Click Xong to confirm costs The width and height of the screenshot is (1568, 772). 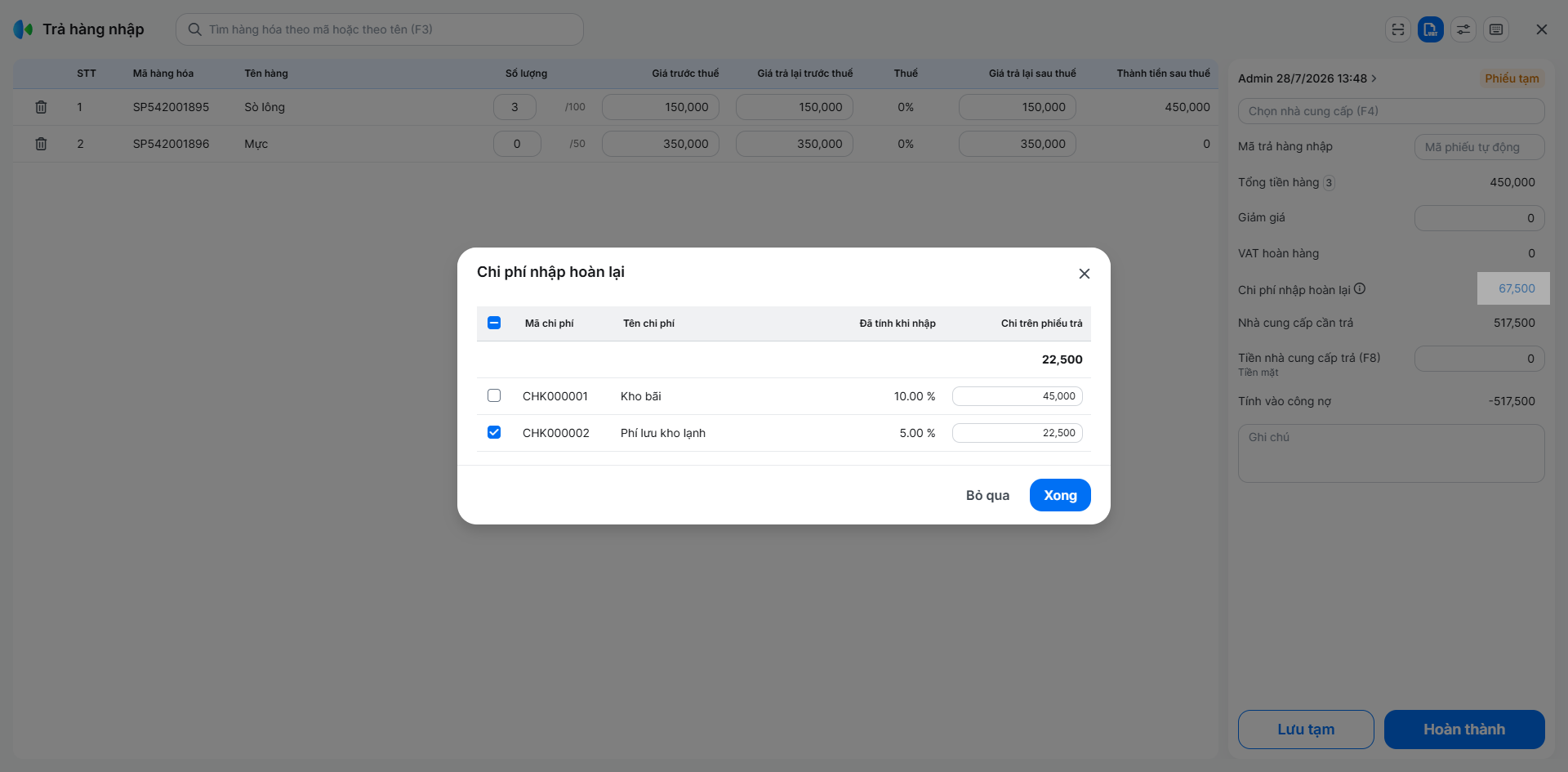(1060, 495)
